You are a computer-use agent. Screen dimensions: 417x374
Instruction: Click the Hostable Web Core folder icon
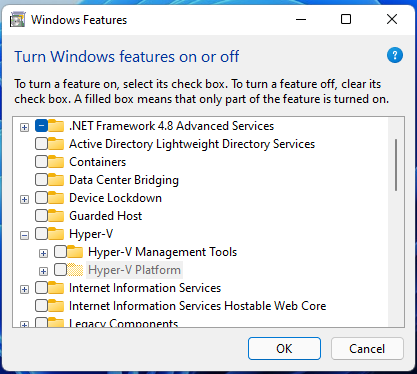coord(56,306)
